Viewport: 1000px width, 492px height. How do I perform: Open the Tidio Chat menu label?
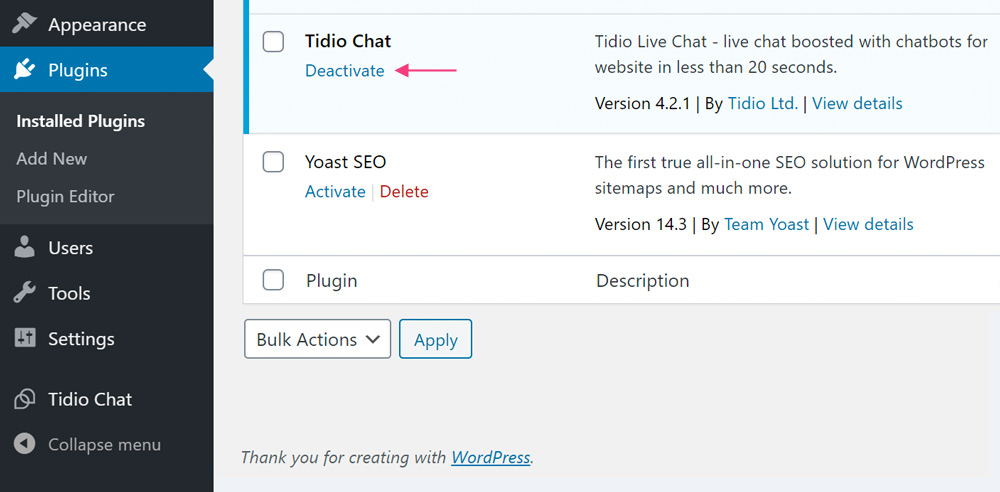click(90, 399)
